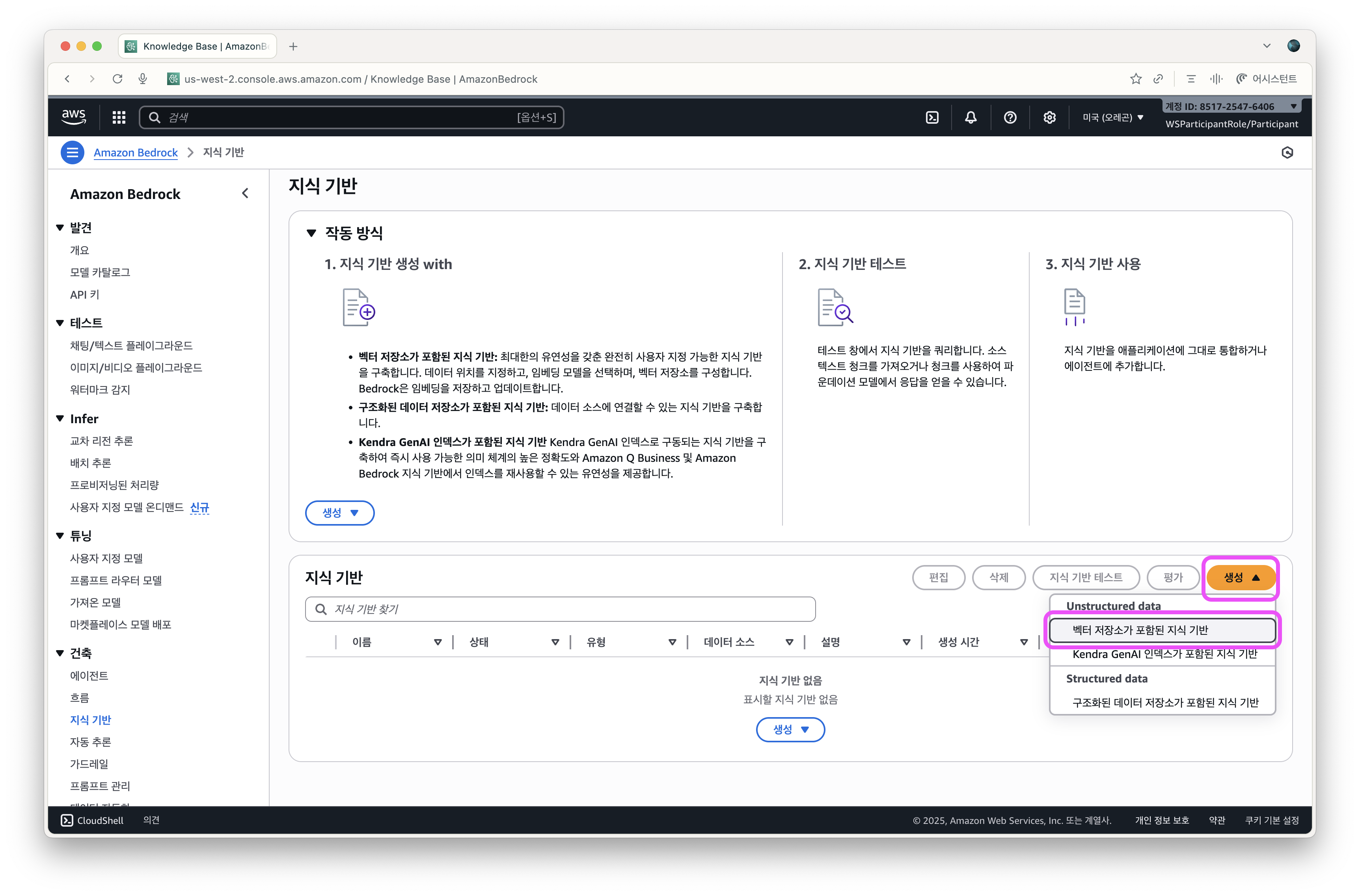Image resolution: width=1360 pixels, height=896 pixels.
Task: Open 모델 카탈로그 in the sidebar
Action: tap(100, 272)
